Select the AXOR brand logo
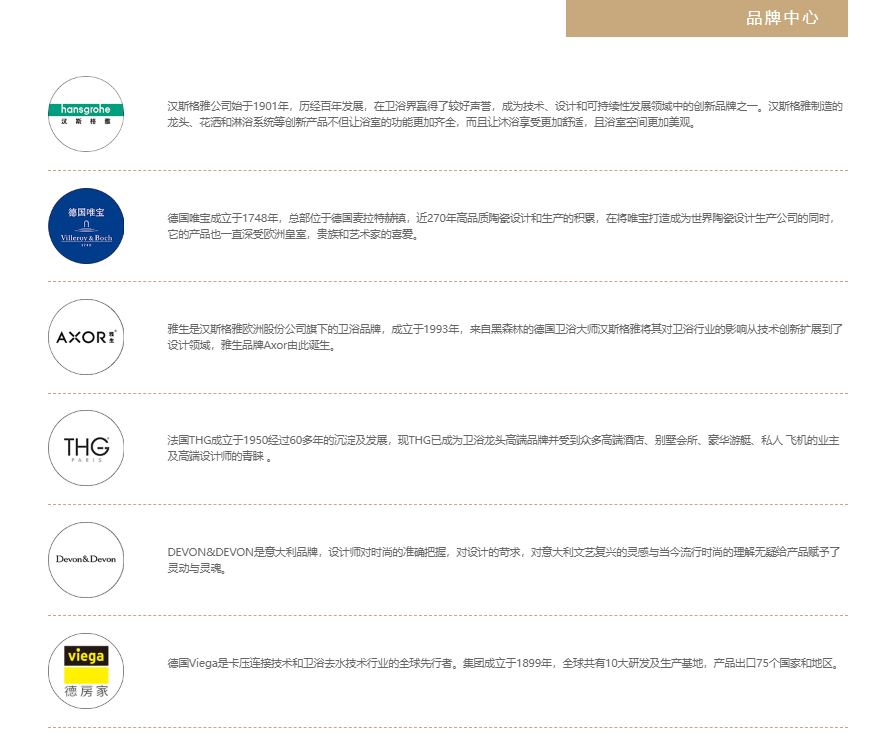884x741 pixels. tap(86, 337)
